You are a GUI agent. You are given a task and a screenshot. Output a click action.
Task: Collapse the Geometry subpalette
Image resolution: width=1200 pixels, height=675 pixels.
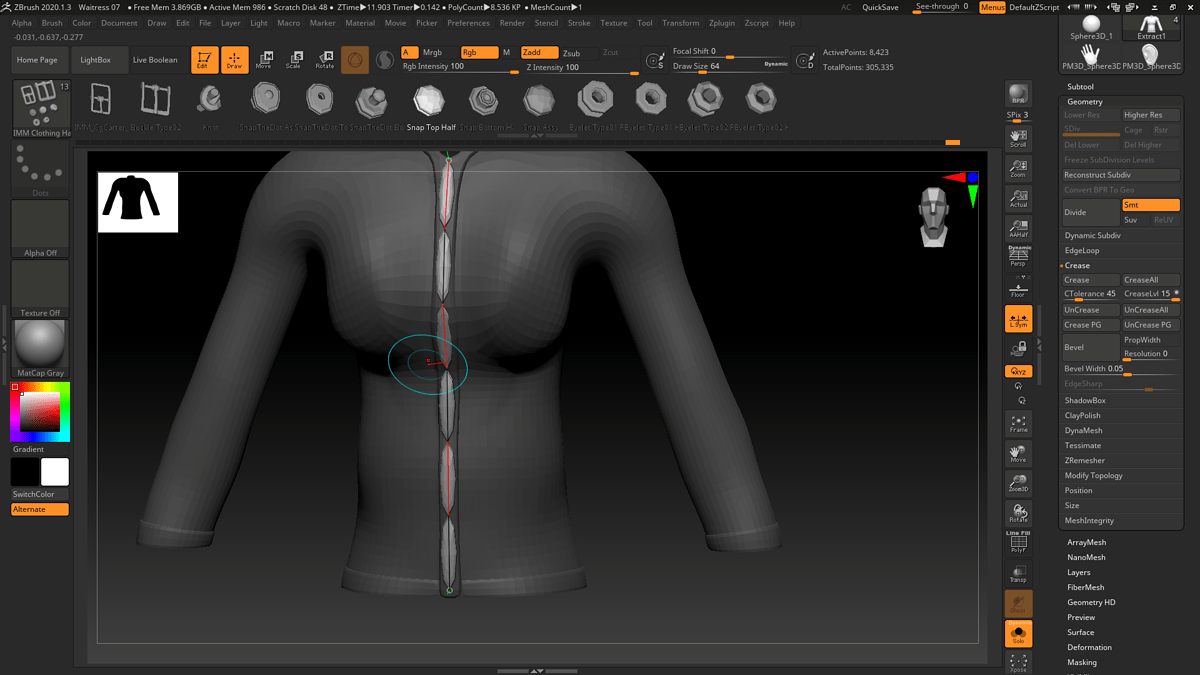click(1085, 102)
